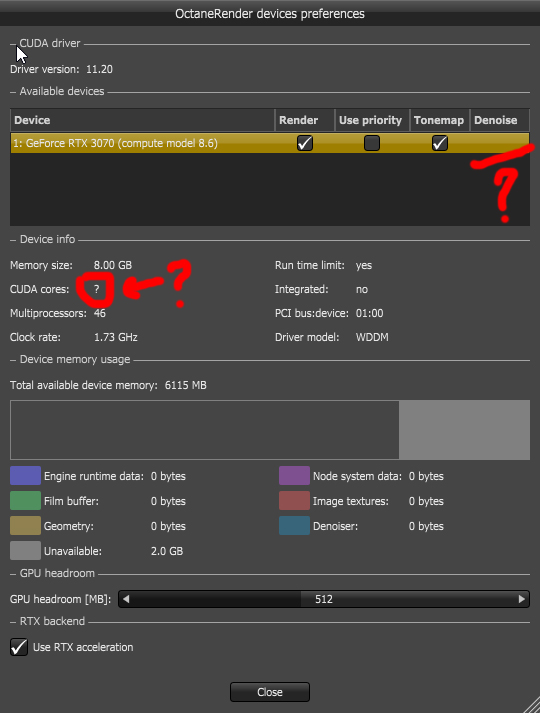The image size is (540, 713).
Task: Click the Render column header
Action: click(305, 120)
